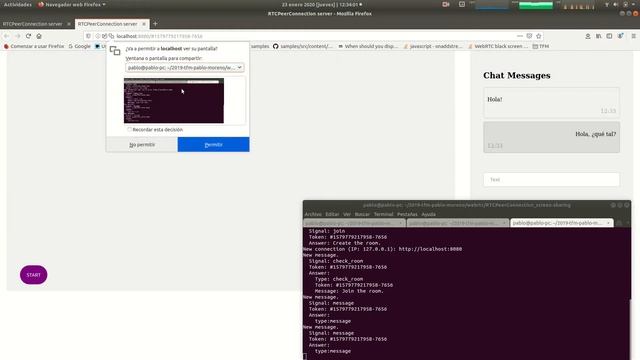Screen dimensions: 640x360
Task: Click the No permitir button
Action: click(x=142, y=144)
